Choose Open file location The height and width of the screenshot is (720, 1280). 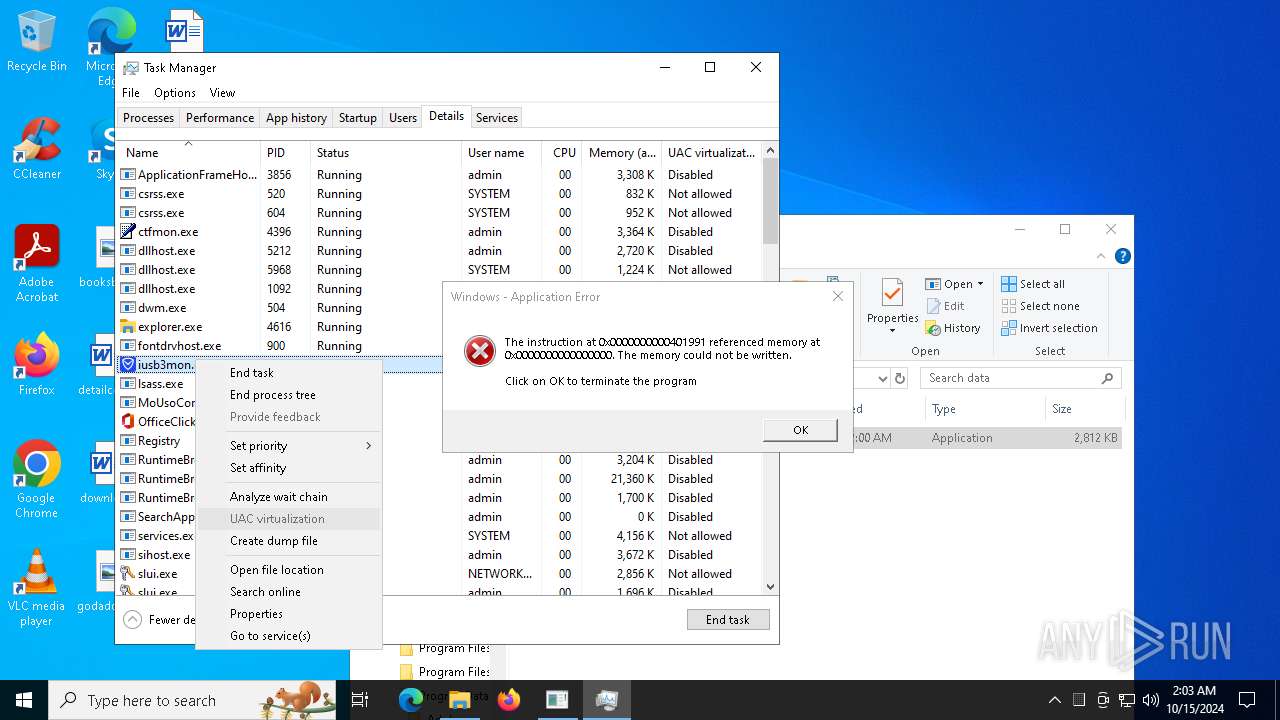click(289, 570)
